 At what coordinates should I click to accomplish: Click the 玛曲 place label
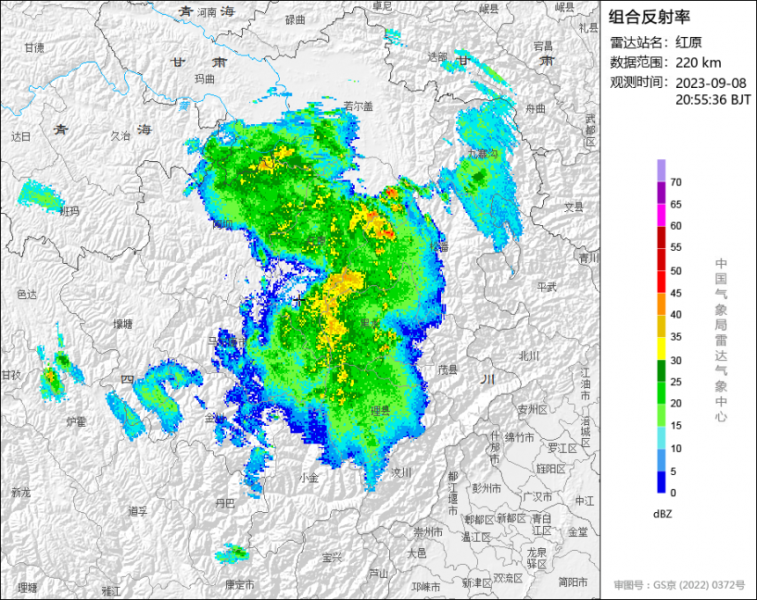point(204,77)
